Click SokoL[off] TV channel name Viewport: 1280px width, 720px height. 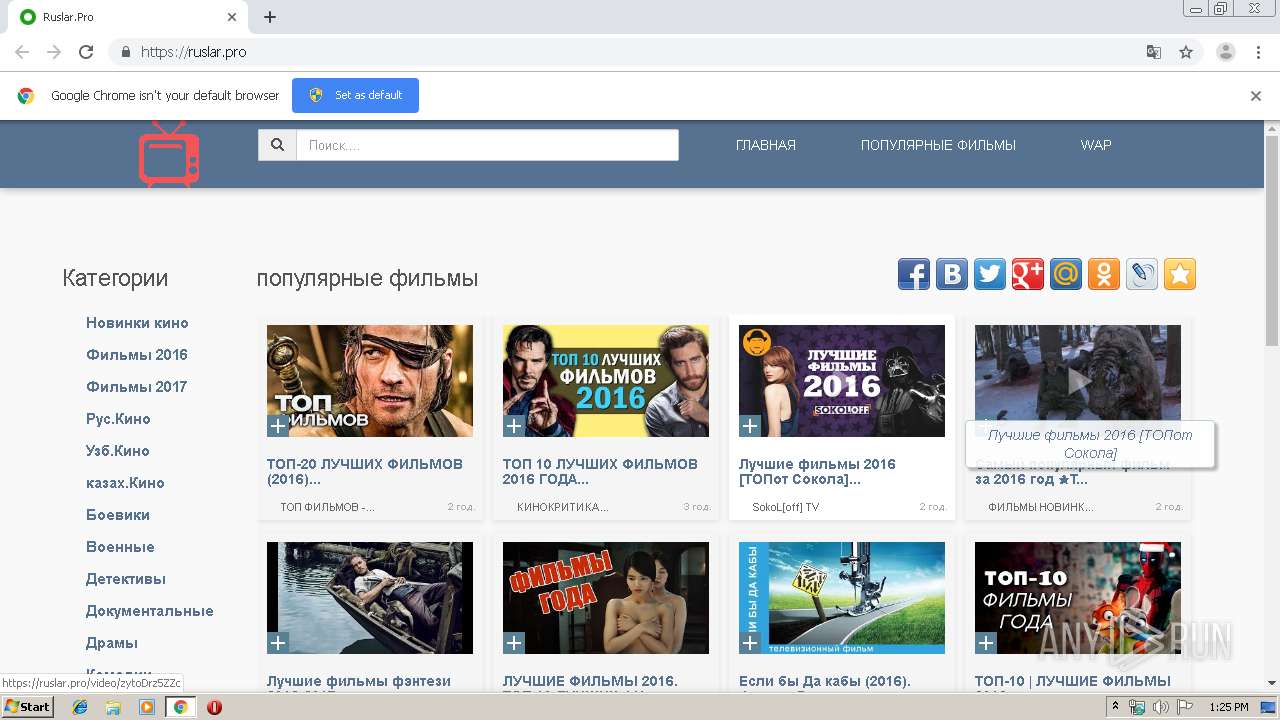pyautogui.click(x=785, y=507)
